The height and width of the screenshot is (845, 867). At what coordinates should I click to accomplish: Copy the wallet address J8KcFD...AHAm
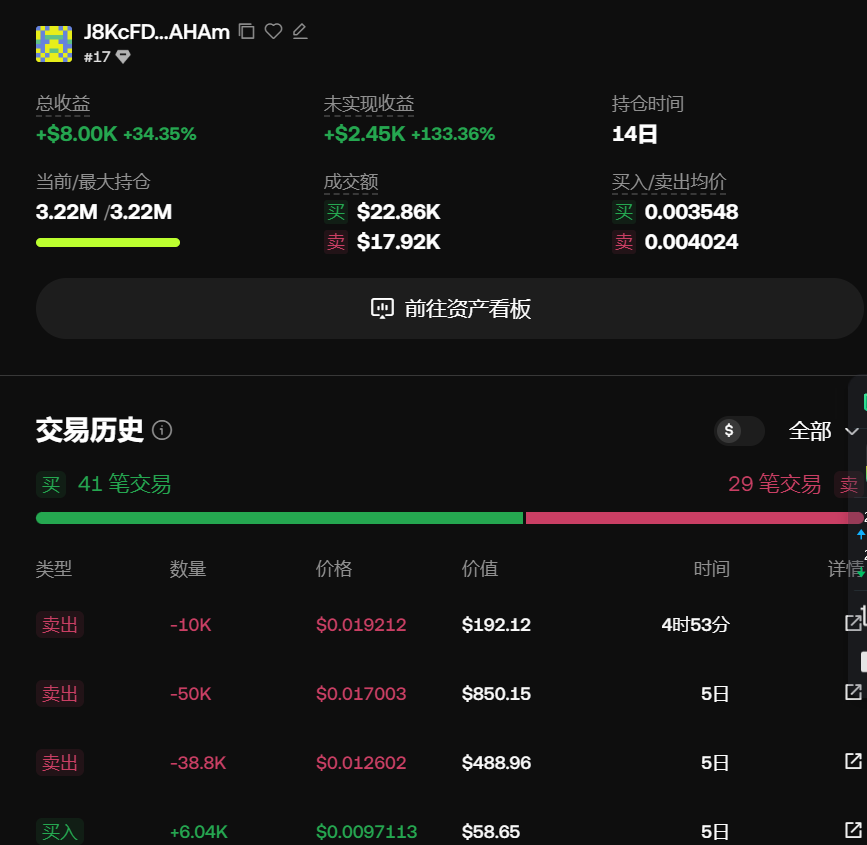(x=247, y=32)
